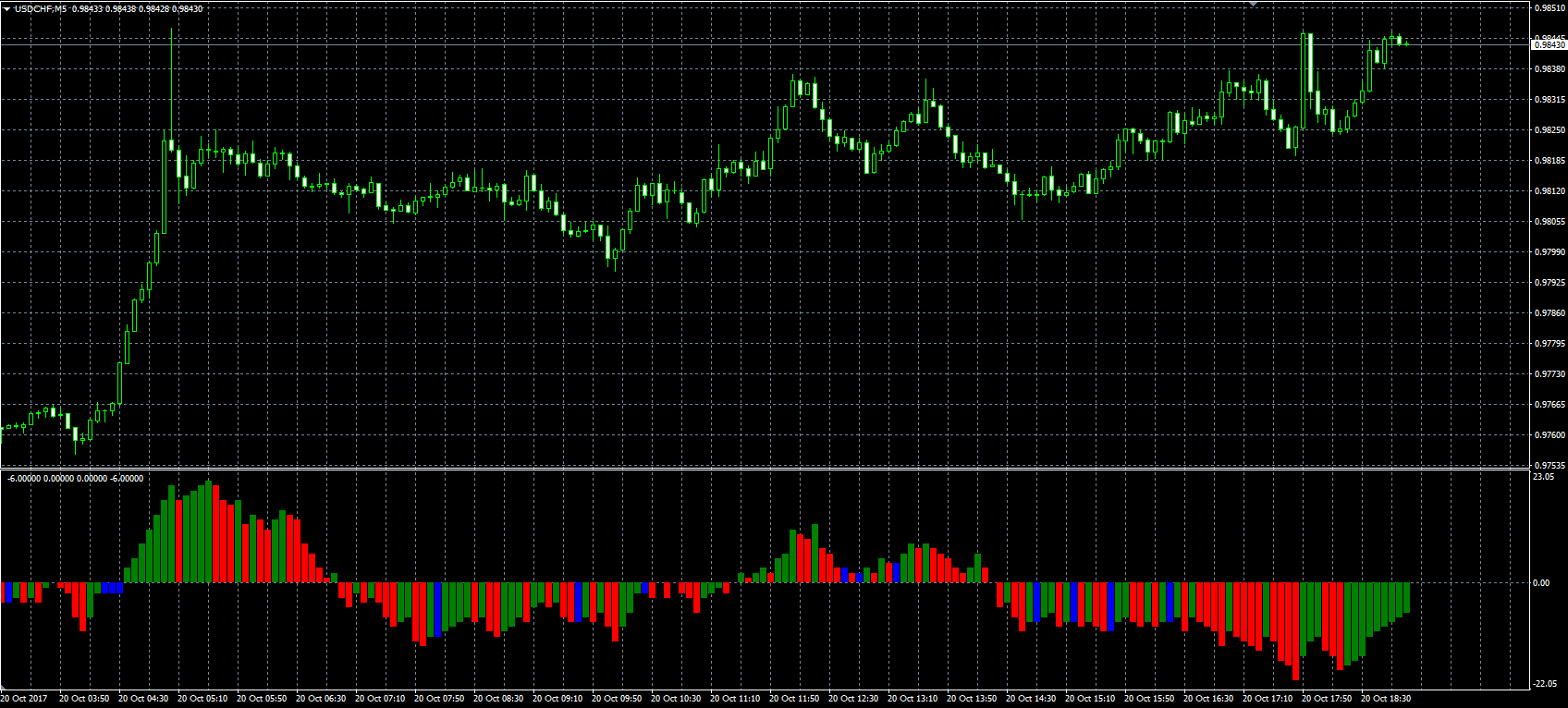Screen dimensions: 1568x708
Task: Click the USDCHF,M5 chart title label
Action: pos(41,8)
